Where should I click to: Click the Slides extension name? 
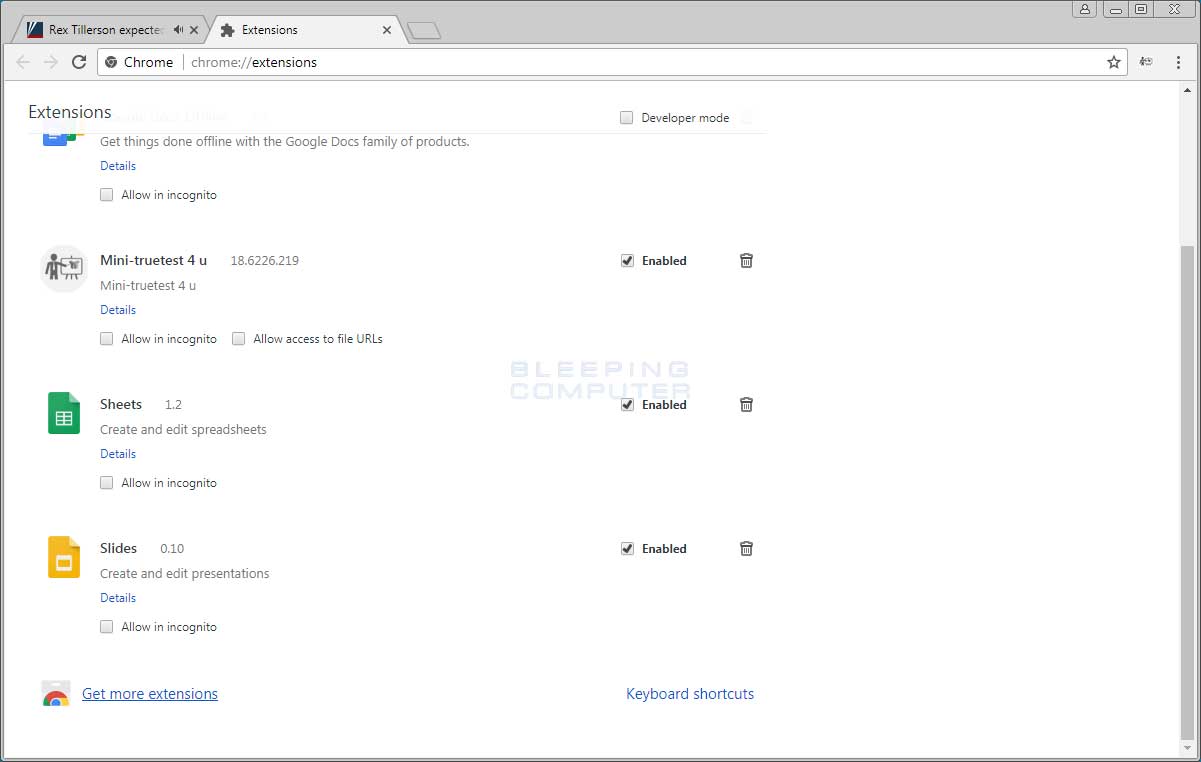[119, 548]
